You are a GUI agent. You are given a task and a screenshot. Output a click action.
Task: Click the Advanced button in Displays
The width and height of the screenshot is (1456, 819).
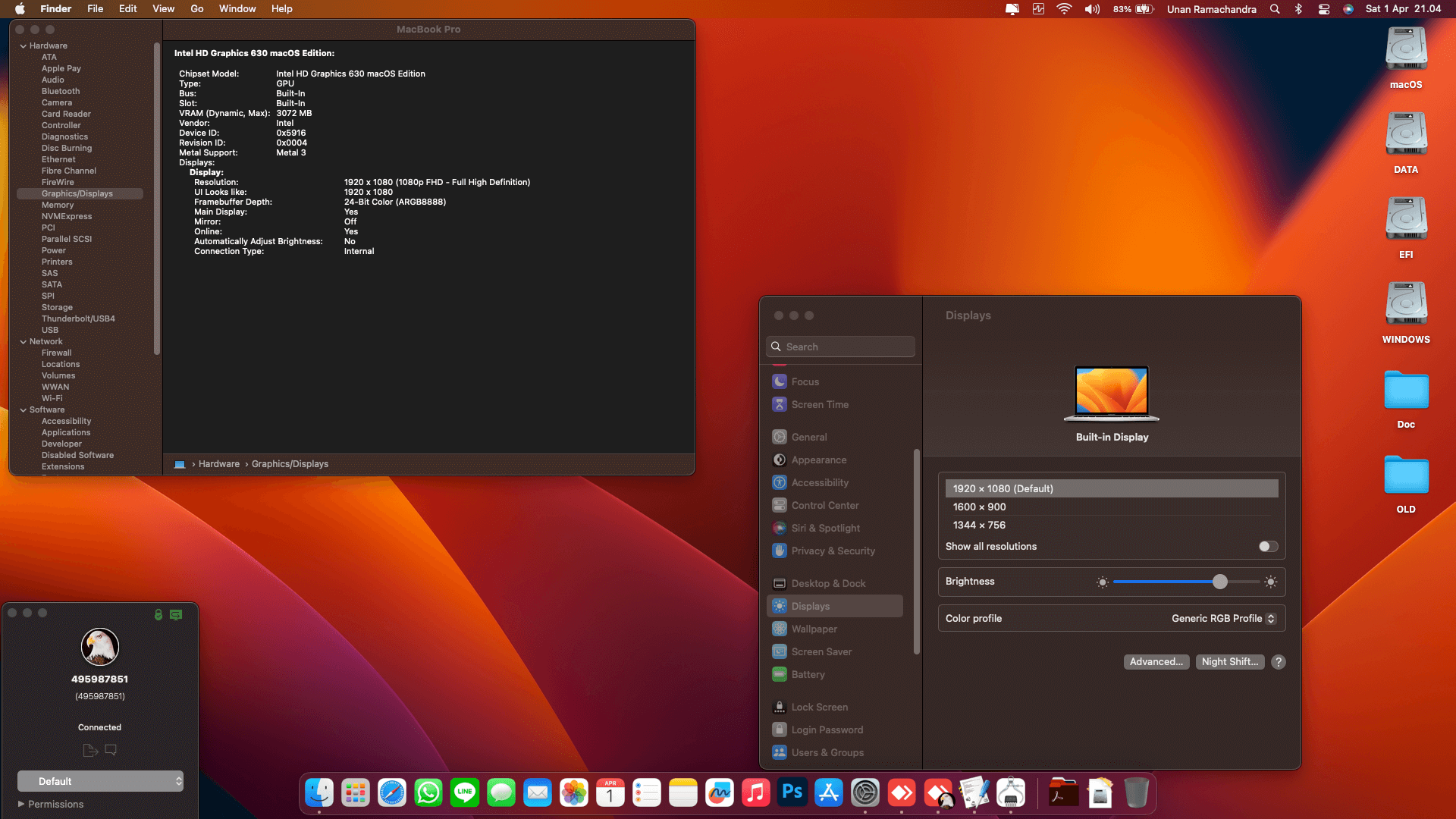1156,661
